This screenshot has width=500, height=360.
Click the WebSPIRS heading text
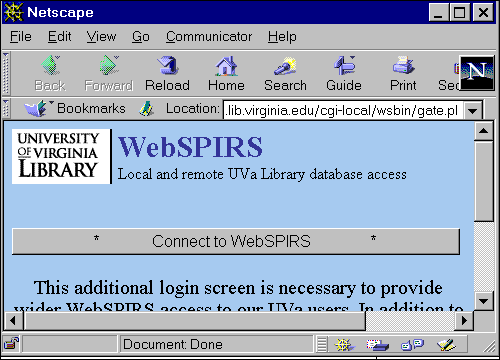(190, 147)
